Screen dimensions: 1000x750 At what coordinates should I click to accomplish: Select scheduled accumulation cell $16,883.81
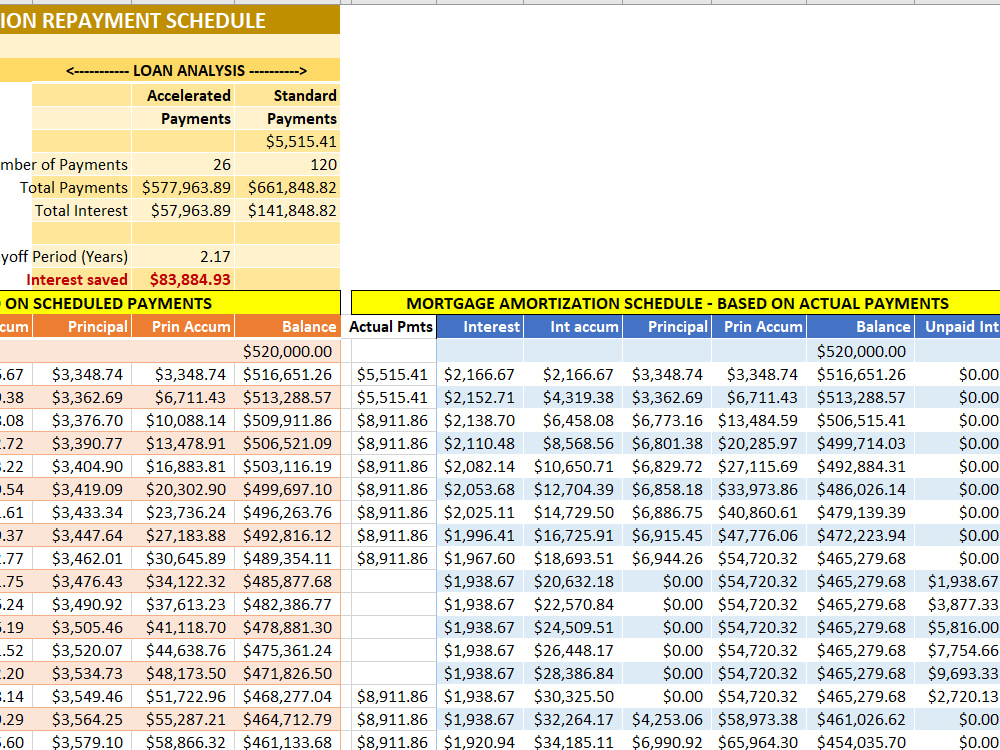click(x=184, y=466)
